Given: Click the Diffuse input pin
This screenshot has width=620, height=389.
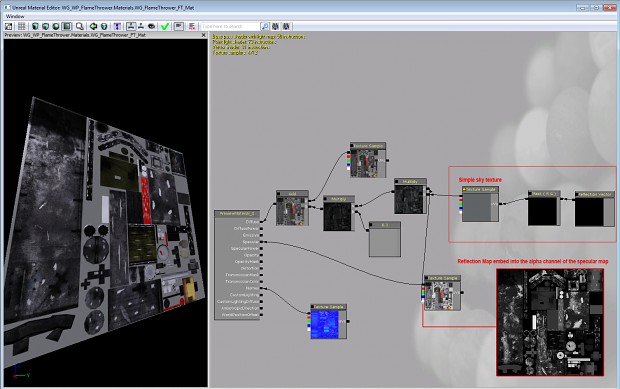Looking at the screenshot, I should tap(261, 222).
